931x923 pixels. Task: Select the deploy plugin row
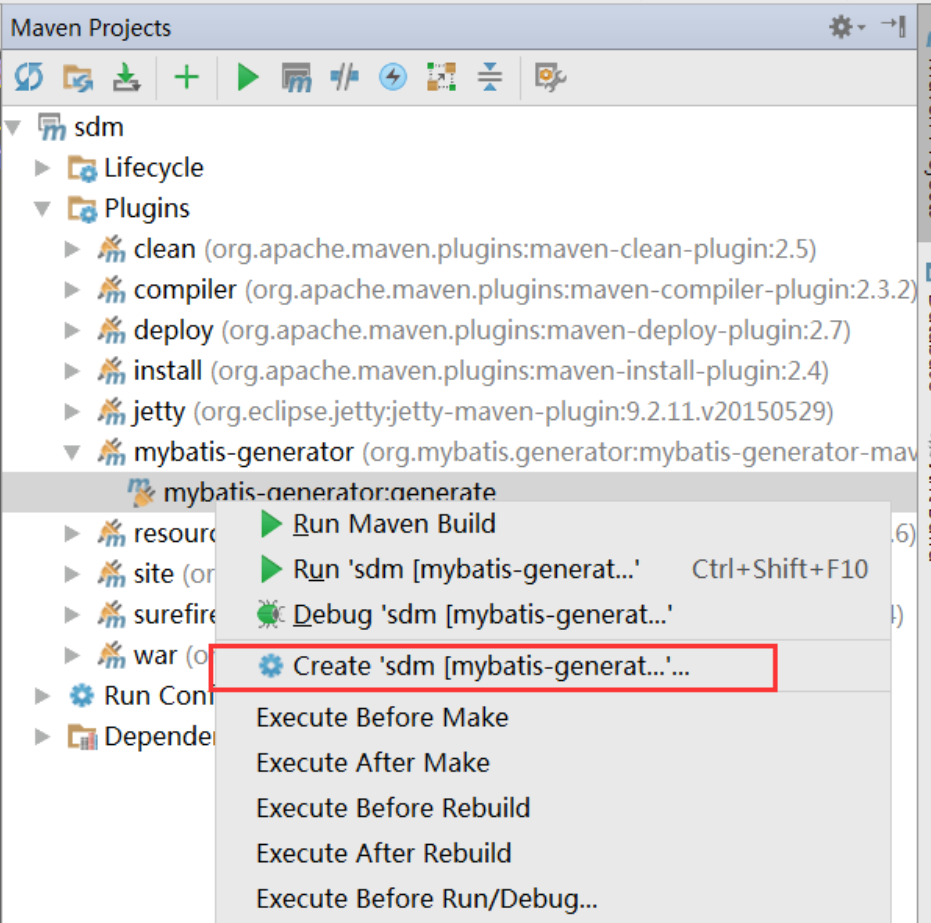(x=460, y=330)
